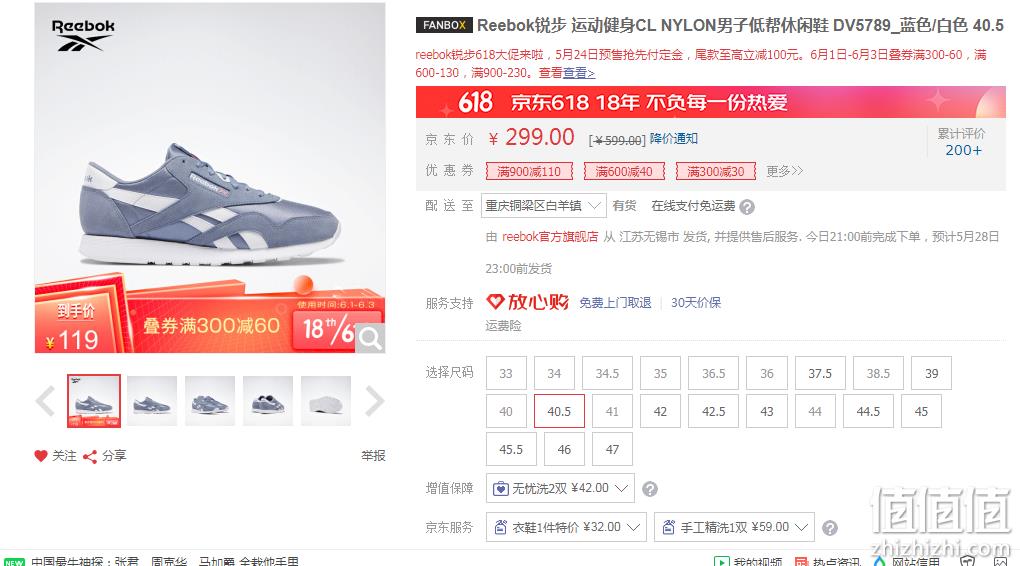
Task: Open the reebok官方旗舰店 store link
Action: point(550,237)
